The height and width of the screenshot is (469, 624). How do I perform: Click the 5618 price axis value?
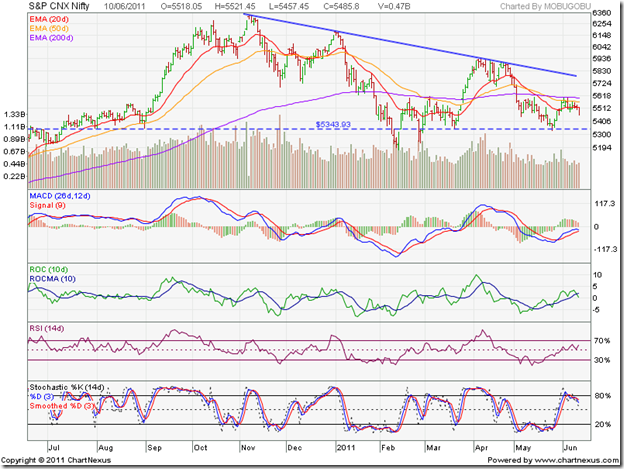(602, 96)
